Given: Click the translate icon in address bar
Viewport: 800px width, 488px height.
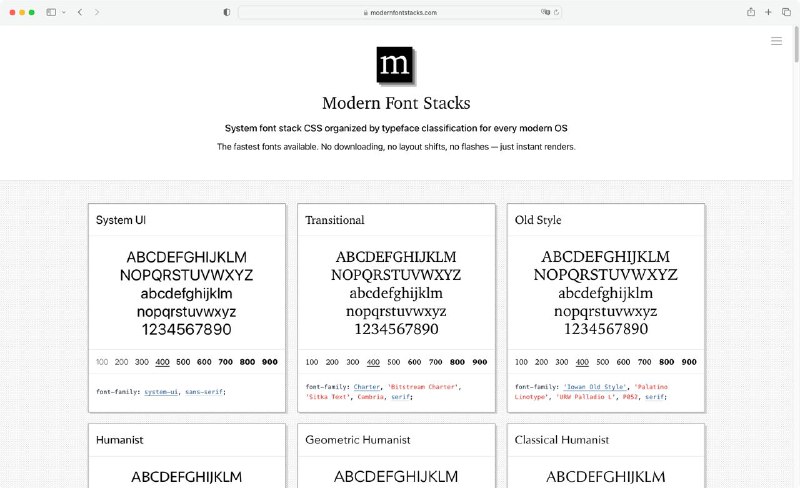Looking at the screenshot, I should [545, 12].
